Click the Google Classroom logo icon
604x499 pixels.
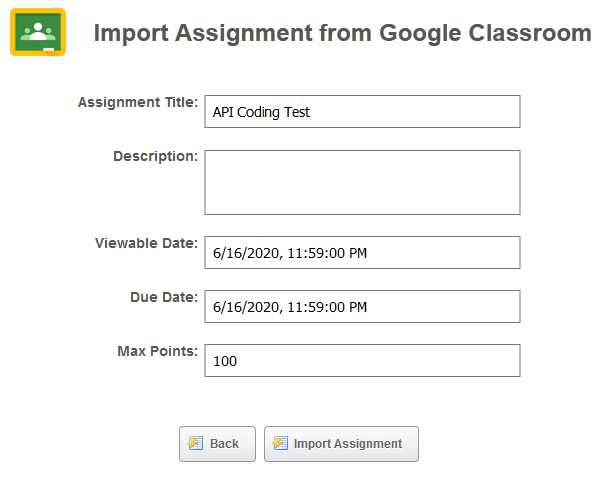point(38,32)
